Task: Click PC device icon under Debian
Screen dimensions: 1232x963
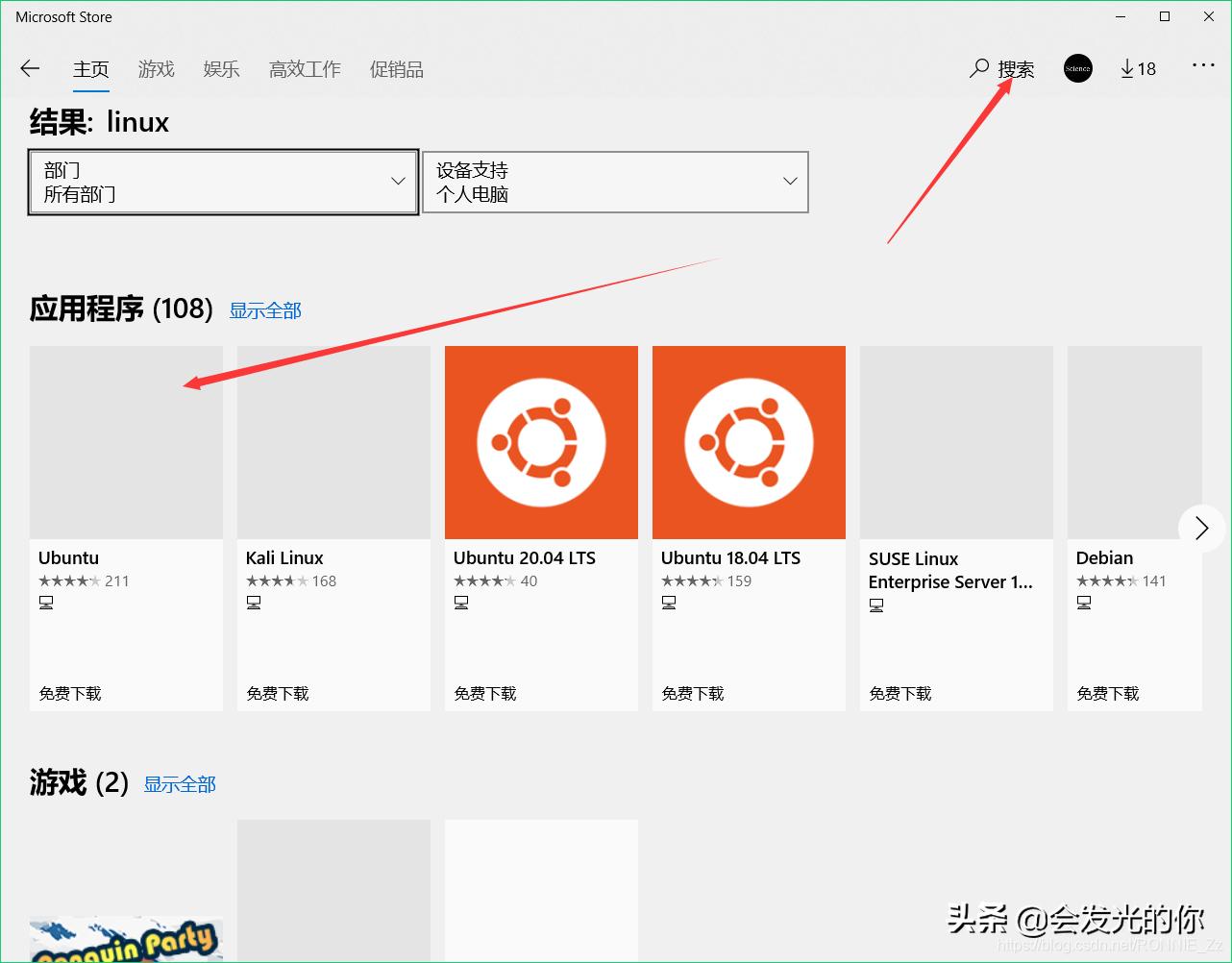Action: [1084, 603]
